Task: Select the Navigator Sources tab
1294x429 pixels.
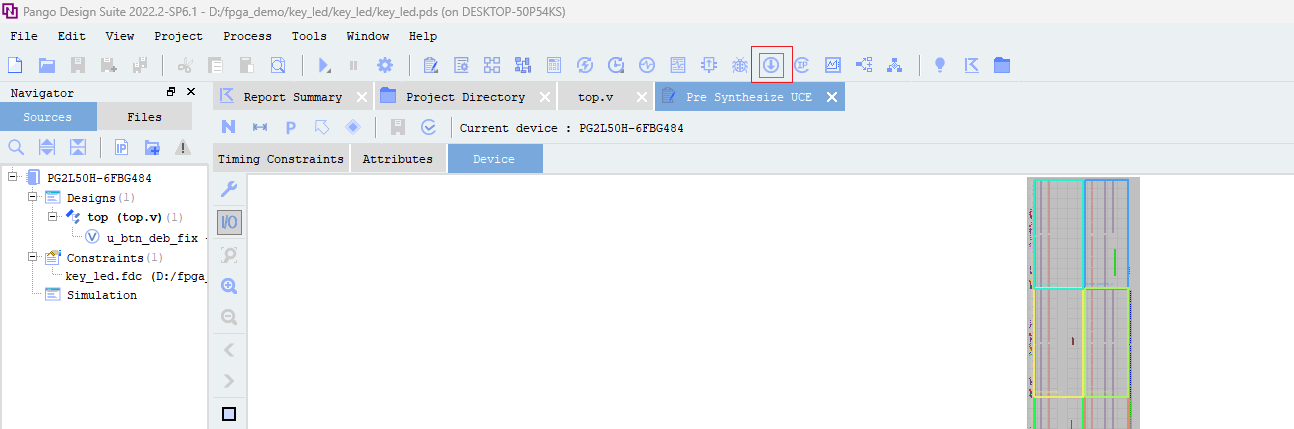Action: [x=48, y=117]
